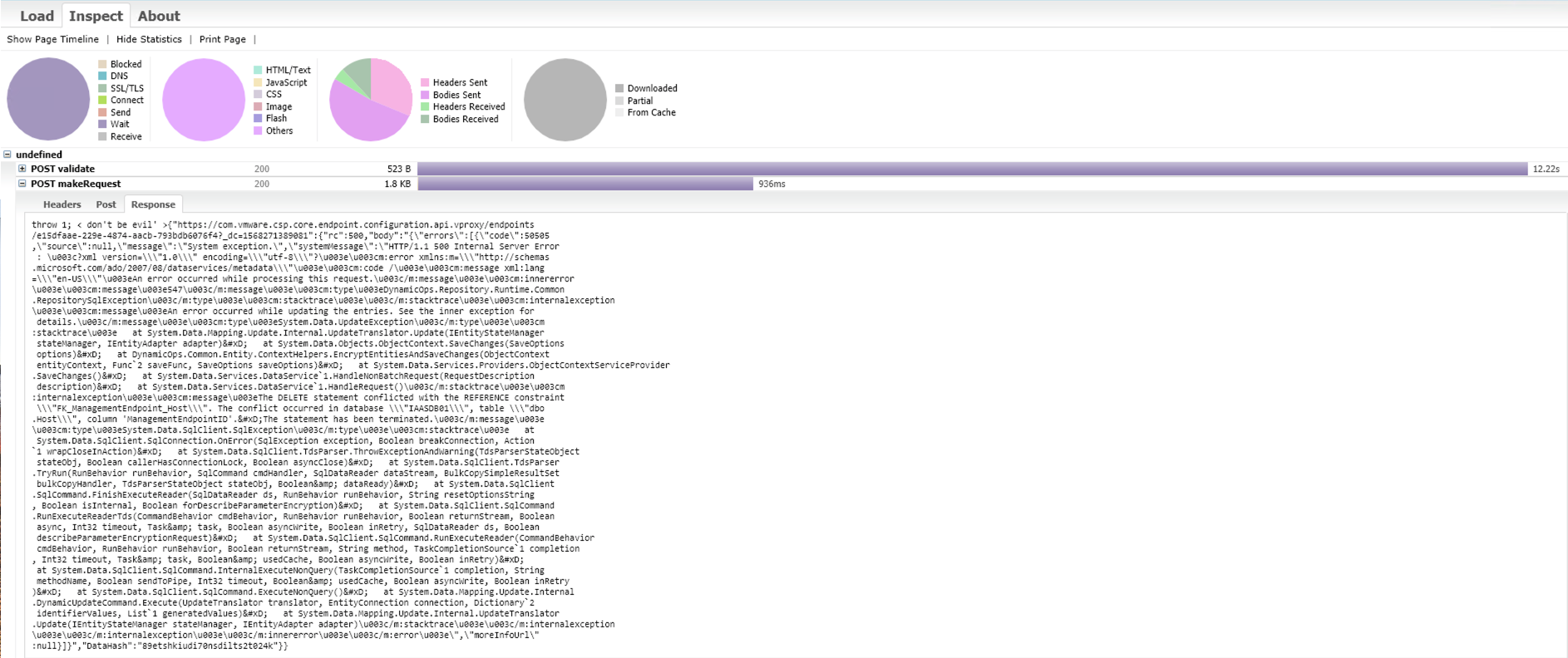Click the POST validate timing bar
Image resolution: width=1568 pixels, height=658 pixels.
click(973, 169)
